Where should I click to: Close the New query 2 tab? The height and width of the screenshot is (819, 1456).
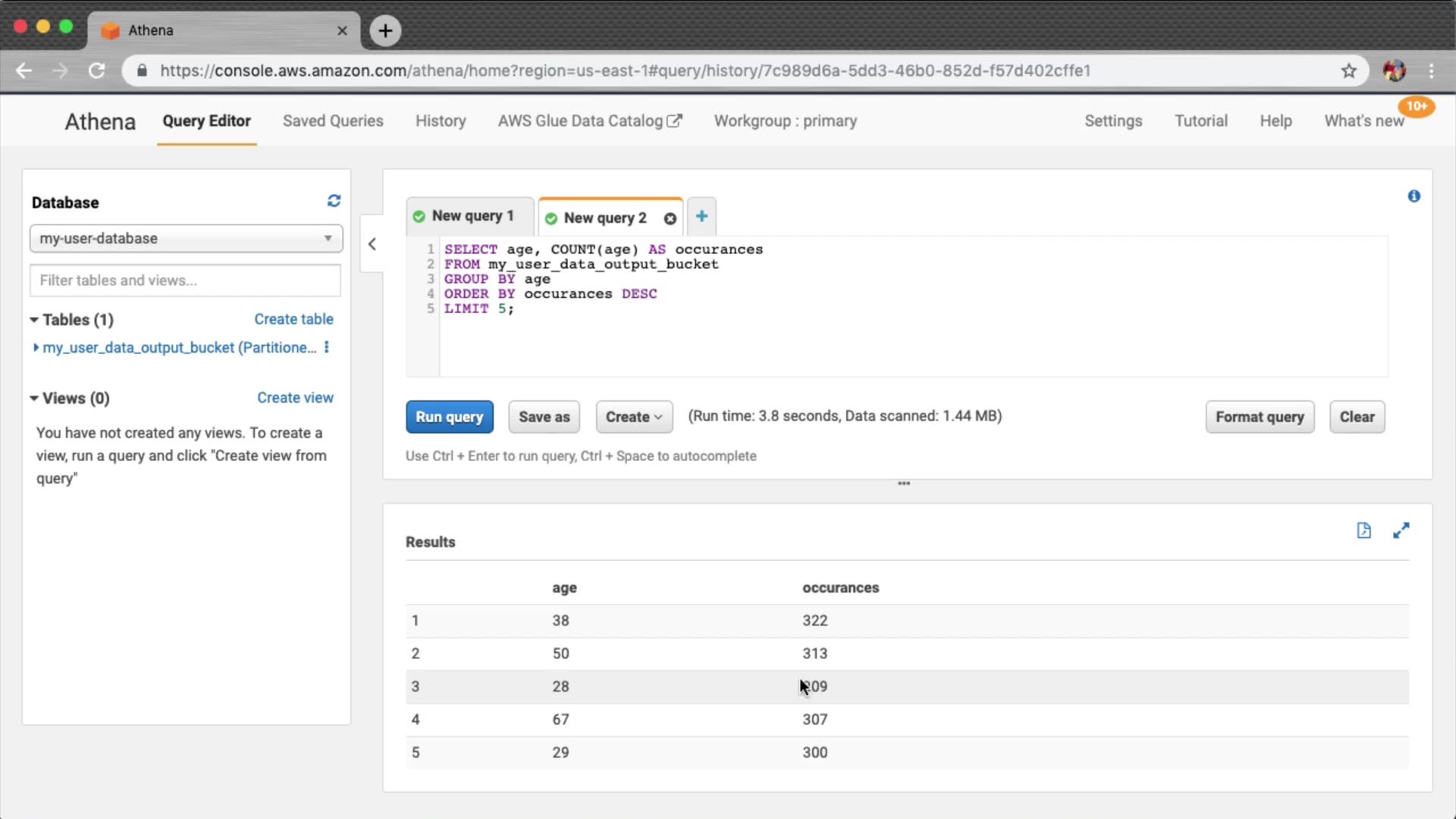670,219
